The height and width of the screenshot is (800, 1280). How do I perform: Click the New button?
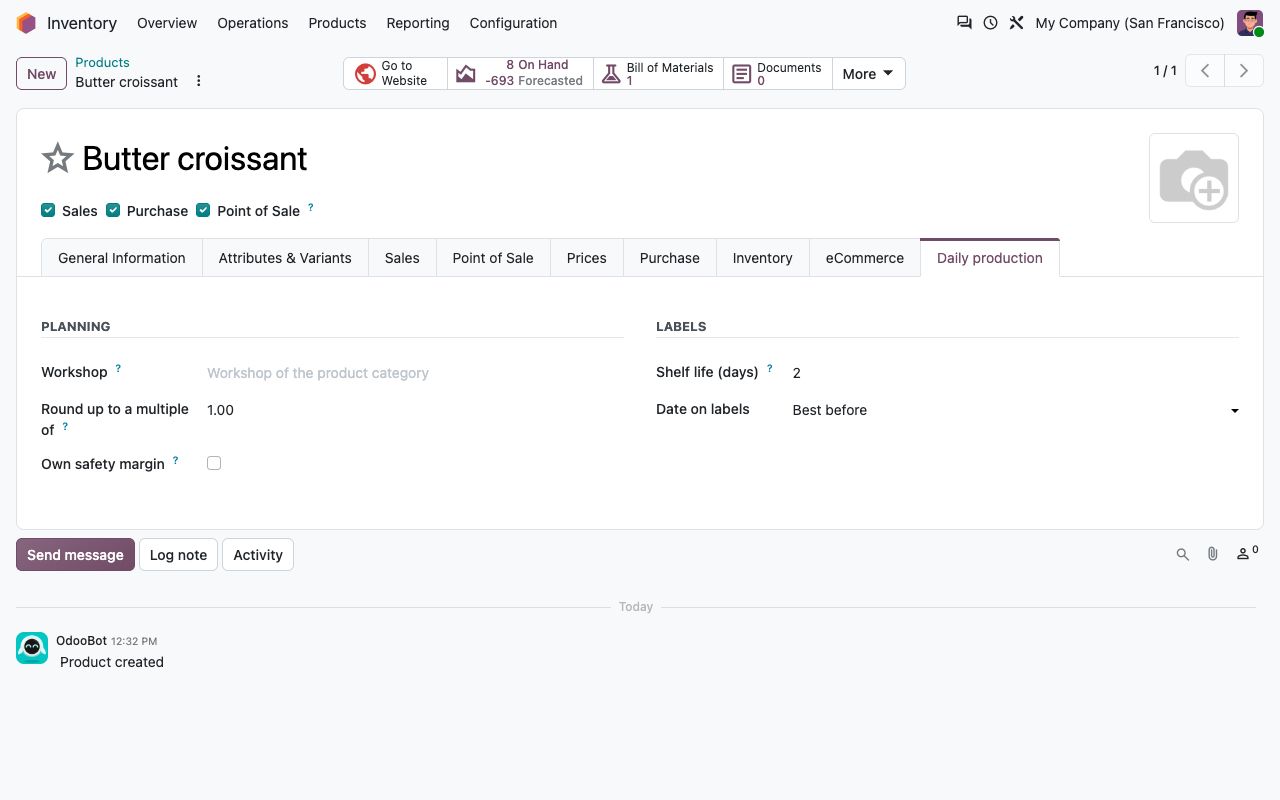[42, 73]
